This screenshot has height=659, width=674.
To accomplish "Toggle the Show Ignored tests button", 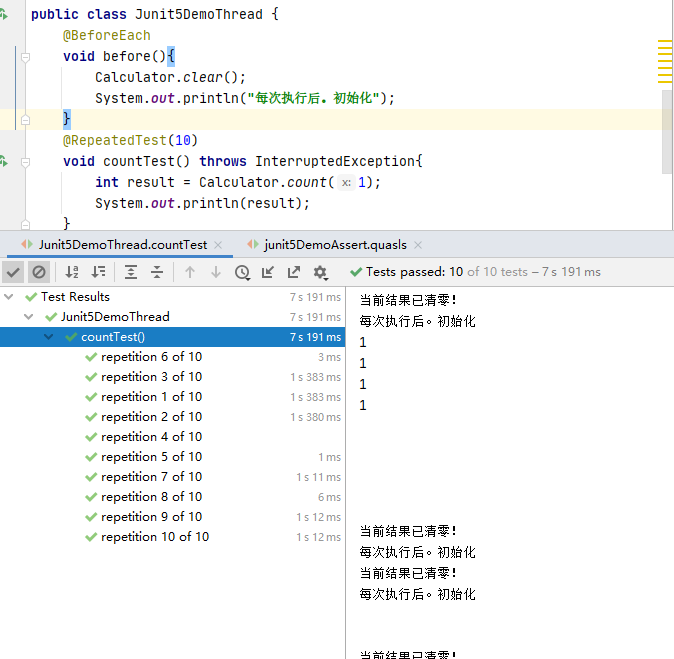I will point(39,272).
